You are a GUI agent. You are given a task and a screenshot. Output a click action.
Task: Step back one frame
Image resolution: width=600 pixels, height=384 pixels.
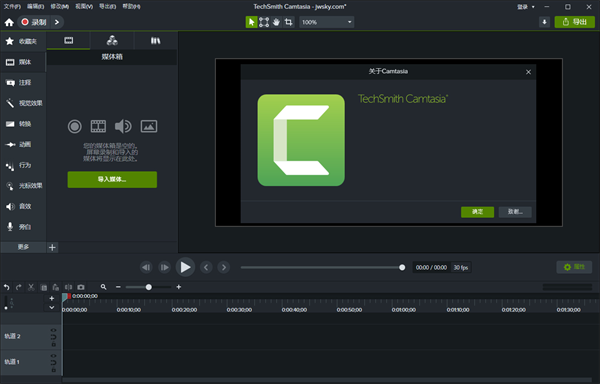click(x=146, y=267)
